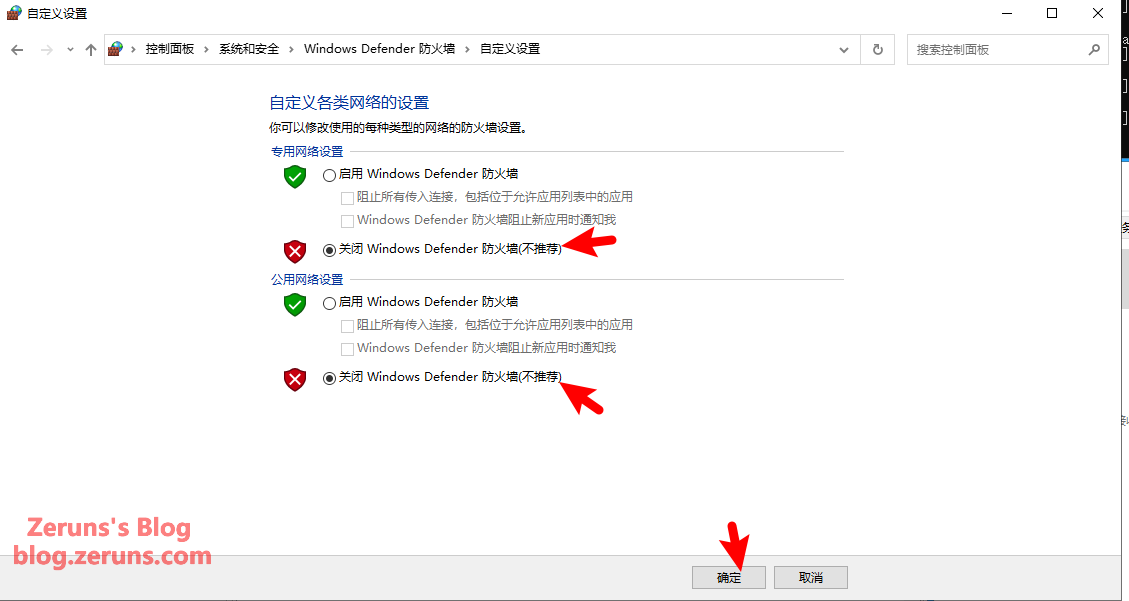Click the back navigation arrow
1129x601 pixels.
[x=17, y=50]
